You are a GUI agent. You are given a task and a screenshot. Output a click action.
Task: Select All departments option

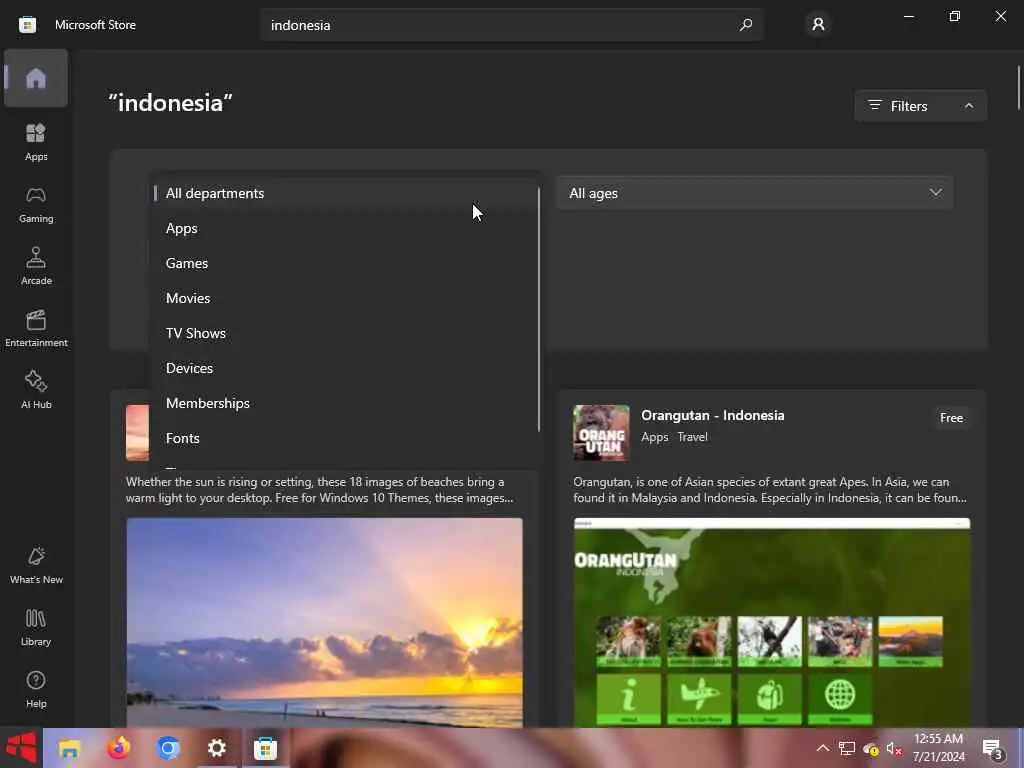pyautogui.click(x=344, y=193)
